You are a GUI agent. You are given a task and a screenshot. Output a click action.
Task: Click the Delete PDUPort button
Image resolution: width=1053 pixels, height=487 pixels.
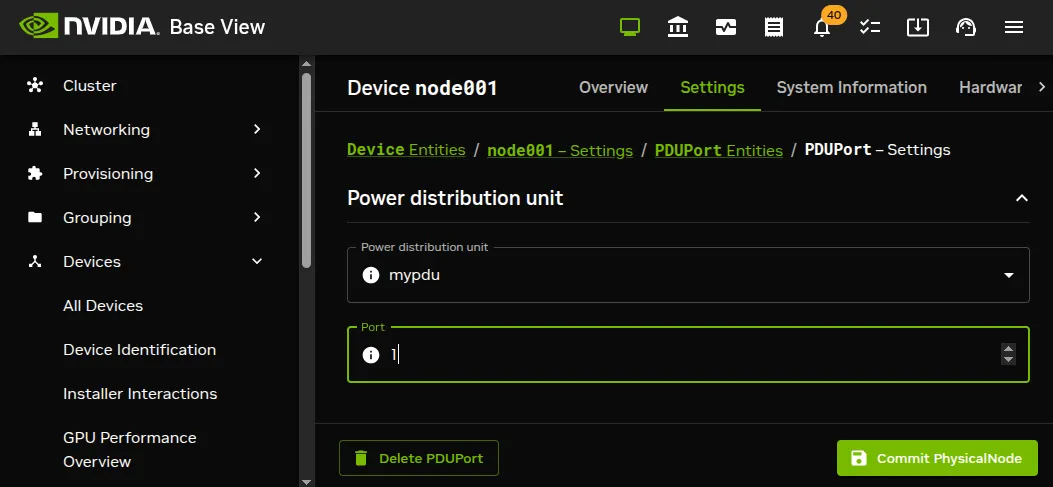point(419,458)
